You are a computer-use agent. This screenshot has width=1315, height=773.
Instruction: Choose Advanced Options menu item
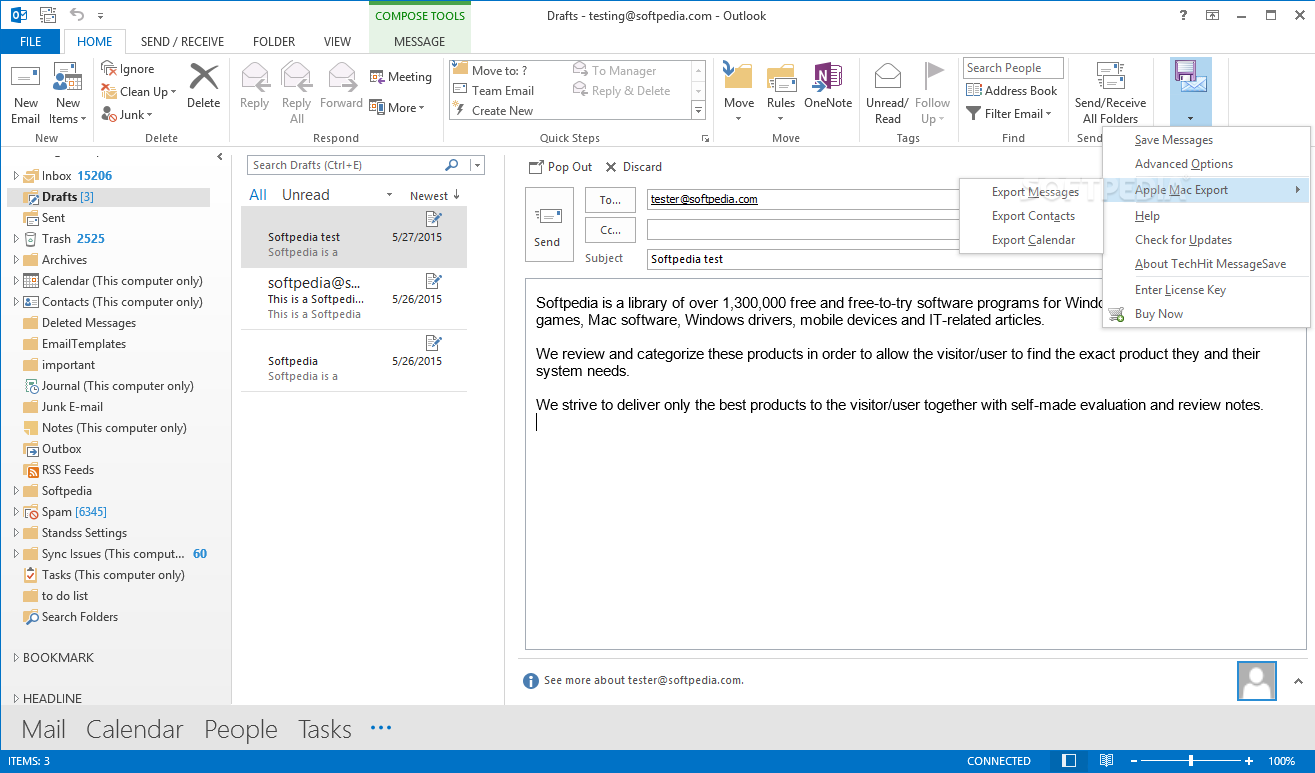tap(1206, 164)
